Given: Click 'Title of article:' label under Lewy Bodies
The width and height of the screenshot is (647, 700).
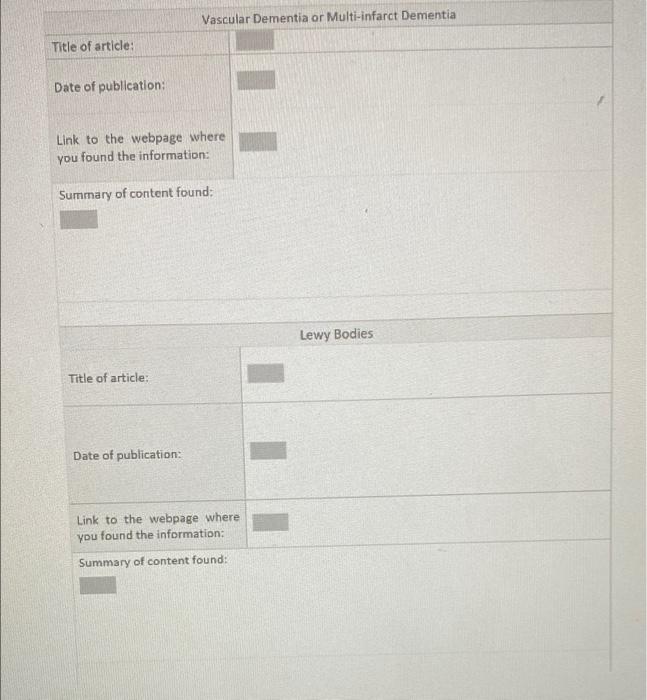Looking at the screenshot, I should coord(108,378).
